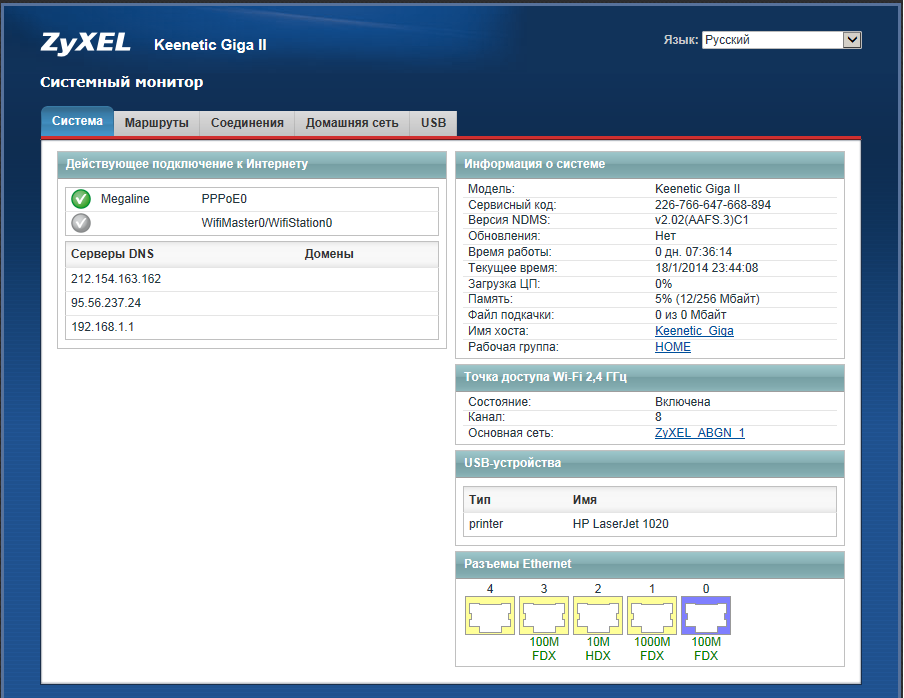Select the Megaline connection name

[x=125, y=199]
